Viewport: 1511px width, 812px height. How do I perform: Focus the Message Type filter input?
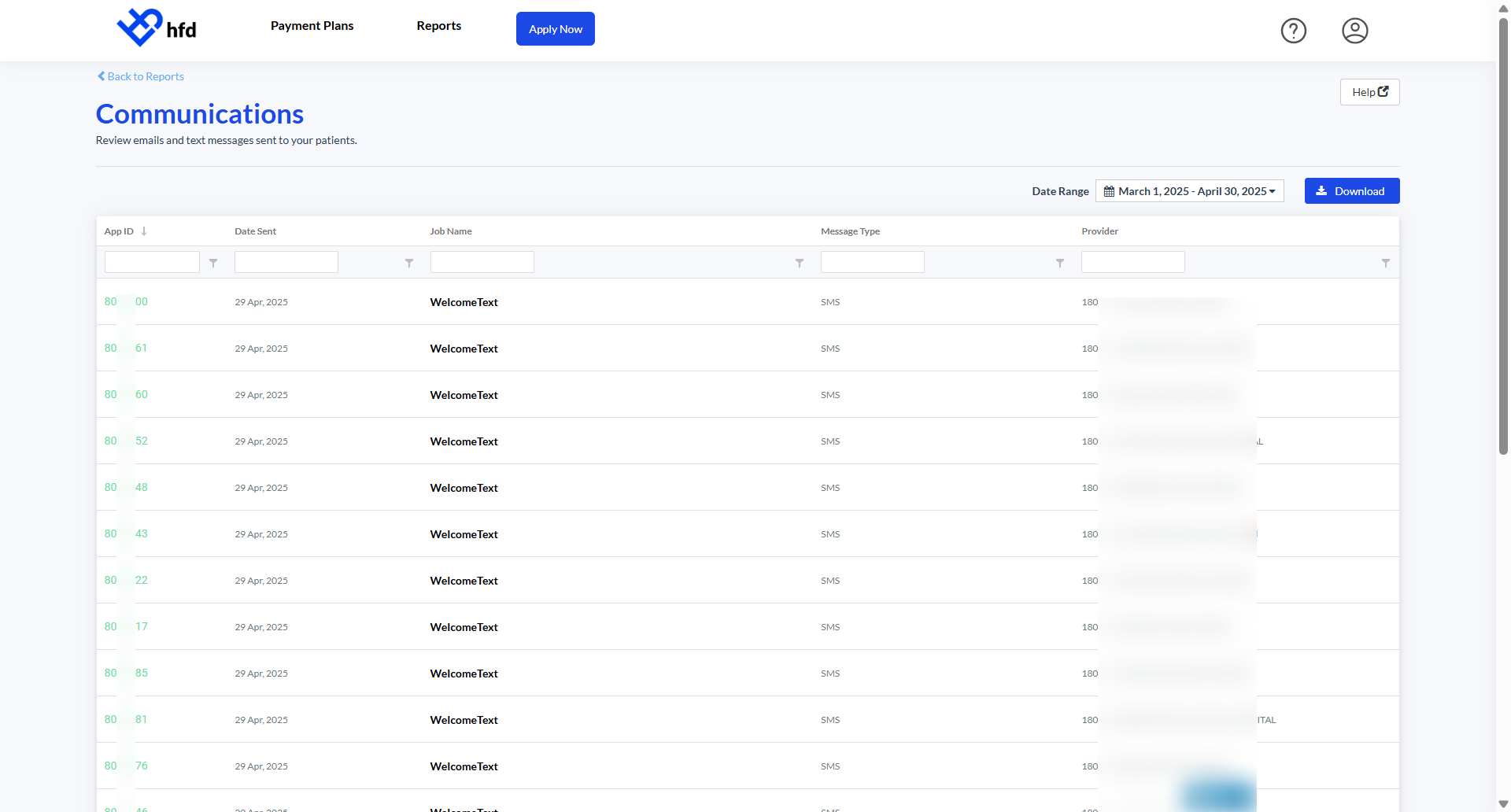coord(872,262)
